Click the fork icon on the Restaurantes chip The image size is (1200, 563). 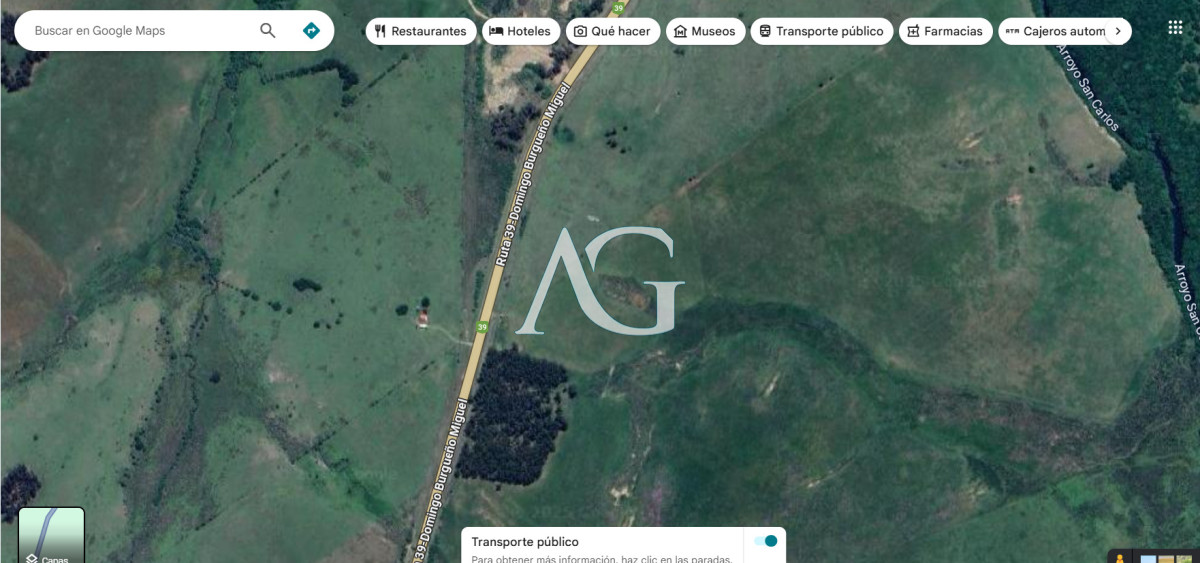pos(380,31)
